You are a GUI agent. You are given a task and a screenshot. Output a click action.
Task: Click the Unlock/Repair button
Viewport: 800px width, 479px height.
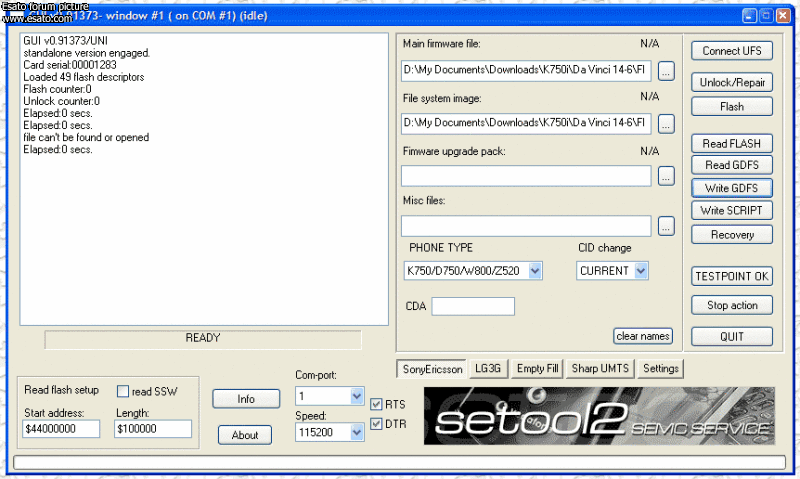pos(732,83)
